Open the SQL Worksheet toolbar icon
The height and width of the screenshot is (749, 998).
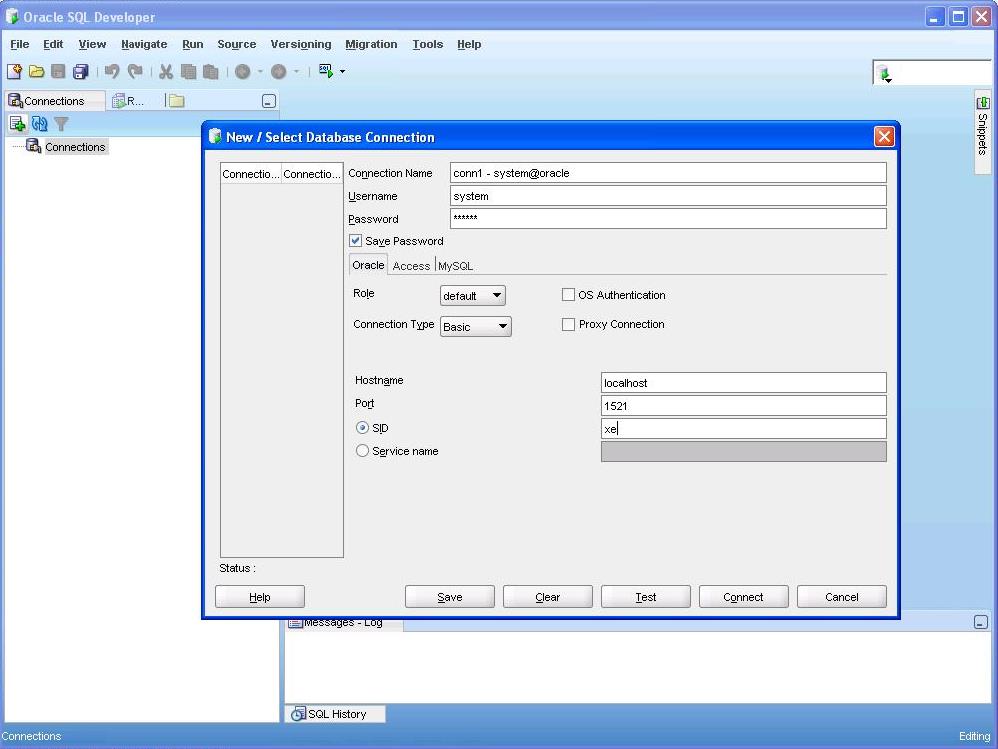pos(325,71)
